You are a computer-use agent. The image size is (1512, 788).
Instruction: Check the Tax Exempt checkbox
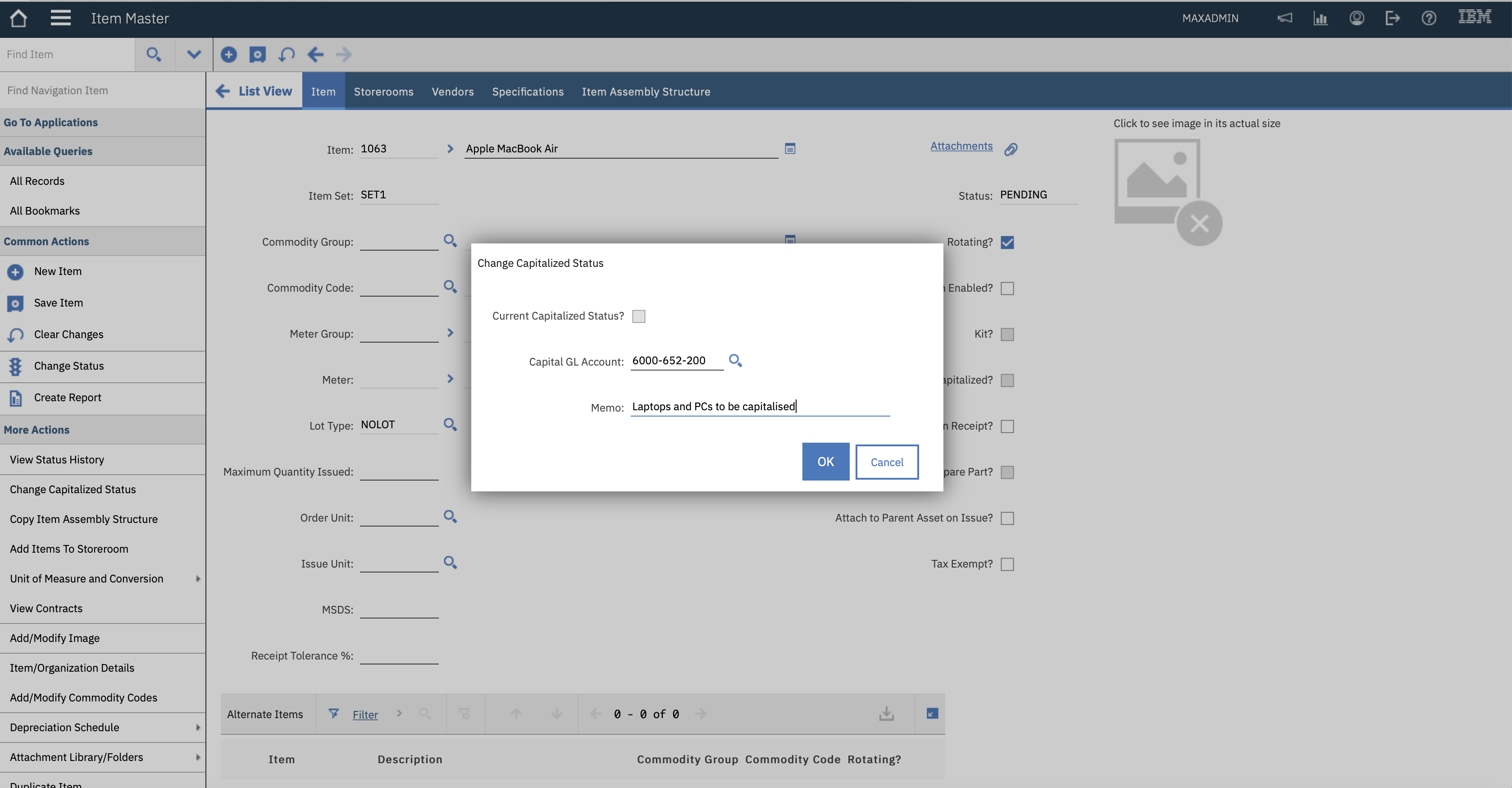coord(1007,564)
